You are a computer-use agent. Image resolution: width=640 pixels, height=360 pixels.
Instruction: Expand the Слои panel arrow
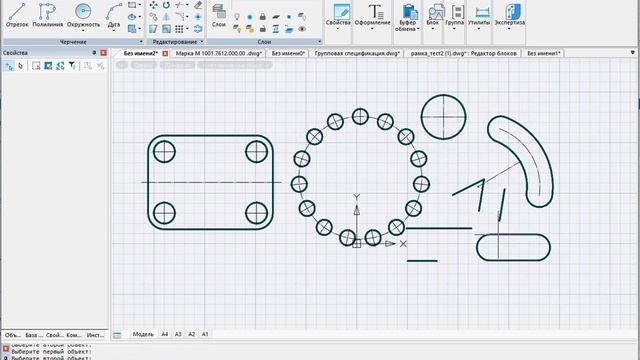pyautogui.click(x=320, y=42)
